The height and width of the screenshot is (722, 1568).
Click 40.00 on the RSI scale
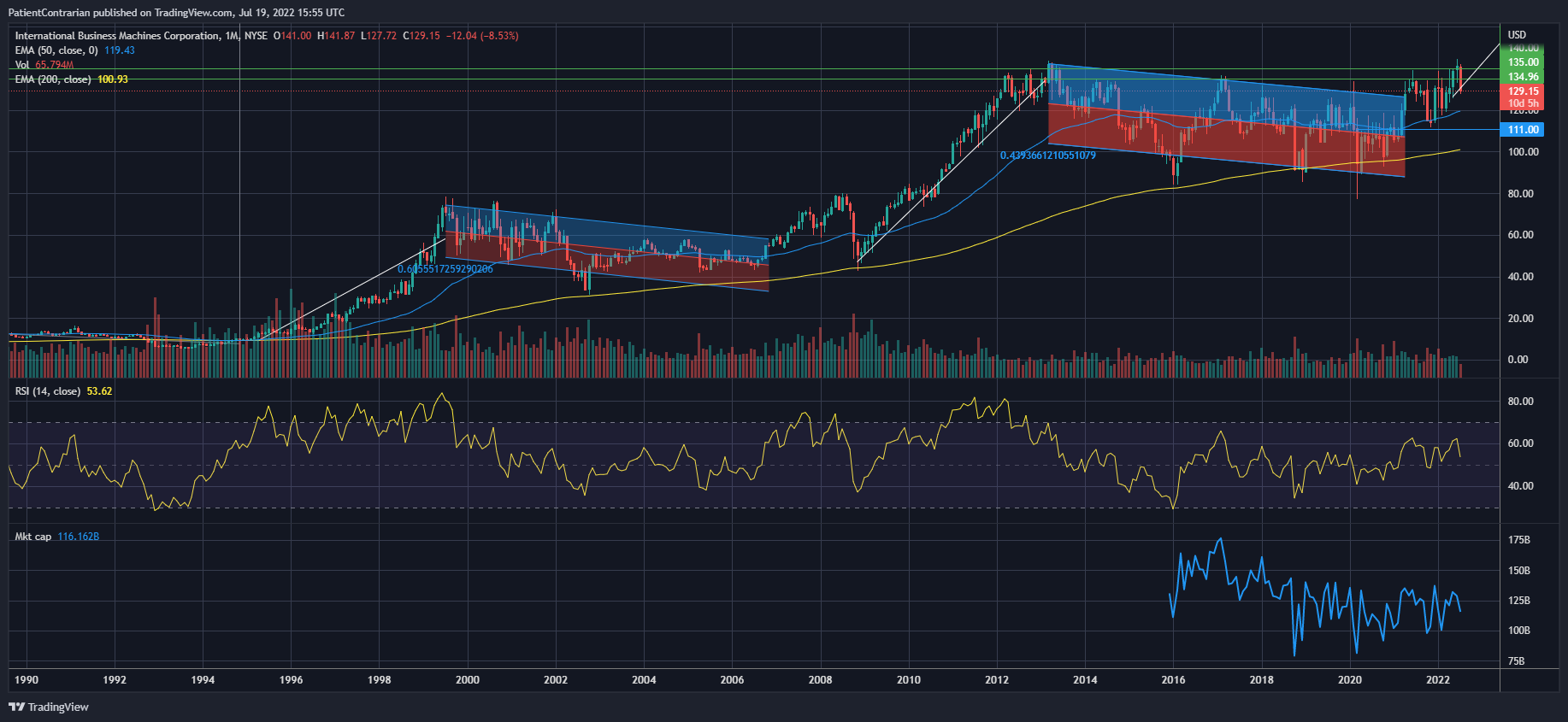[1520, 486]
